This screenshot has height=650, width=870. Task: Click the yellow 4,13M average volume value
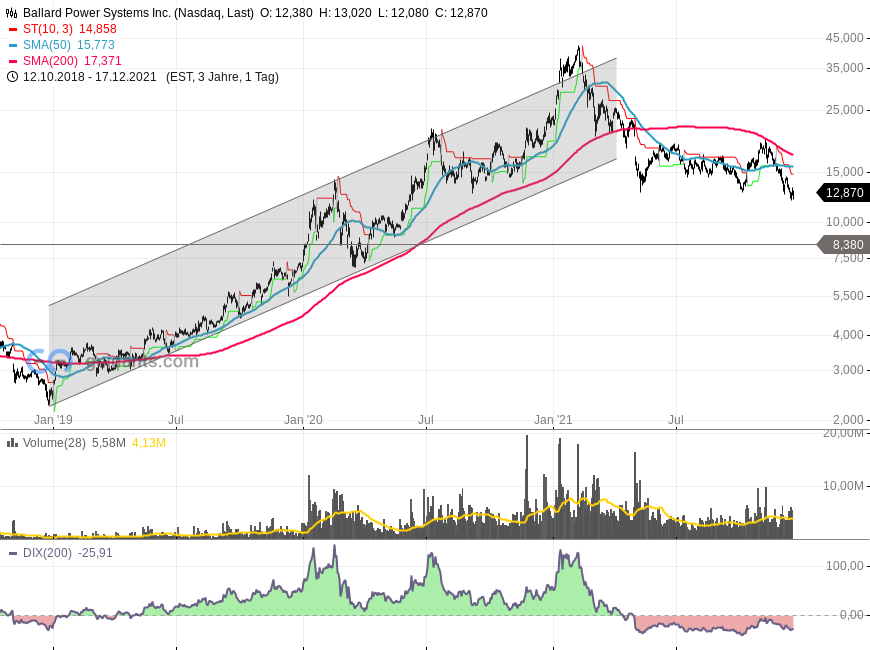pyautogui.click(x=149, y=443)
